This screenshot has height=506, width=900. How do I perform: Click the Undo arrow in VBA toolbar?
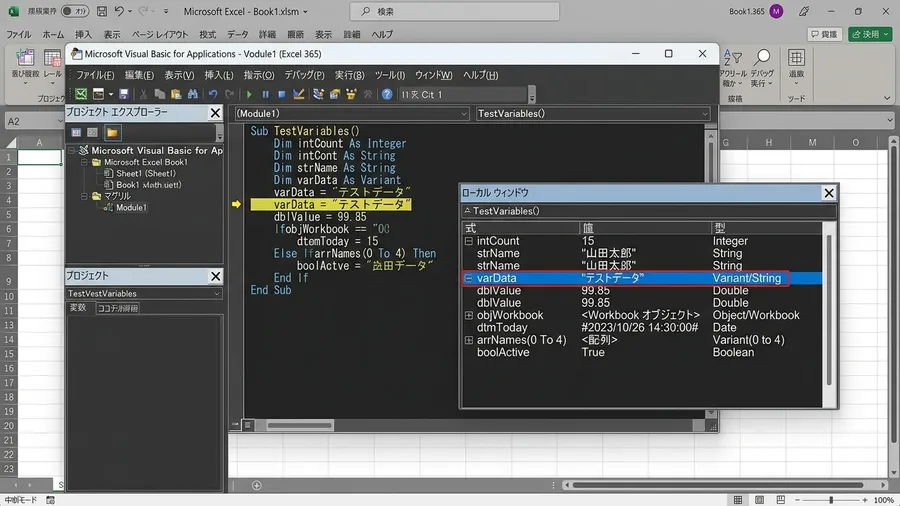click(213, 94)
